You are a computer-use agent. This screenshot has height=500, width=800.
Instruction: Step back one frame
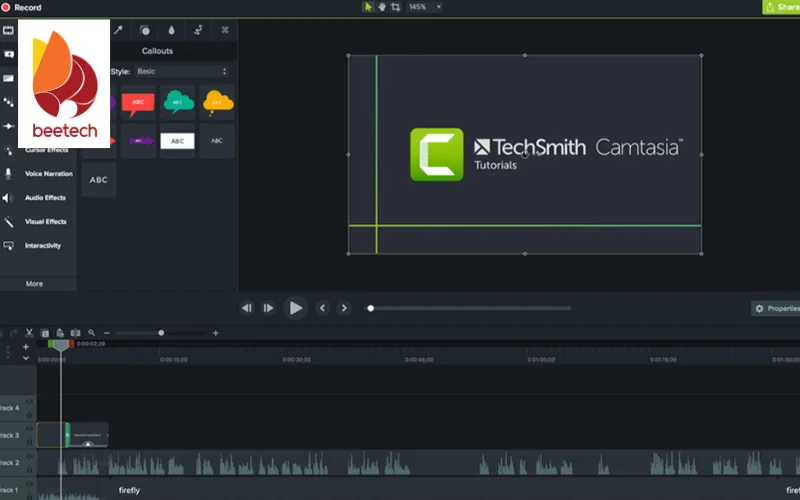pyautogui.click(x=246, y=308)
